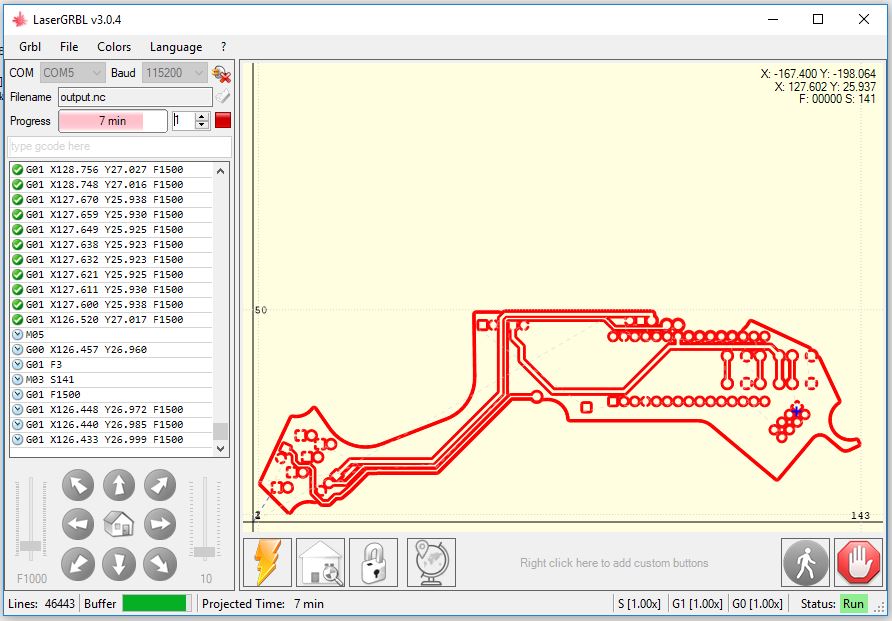The width and height of the screenshot is (892, 621).
Task: Decrease the pass count with stepper down arrow
Action: tap(202, 125)
